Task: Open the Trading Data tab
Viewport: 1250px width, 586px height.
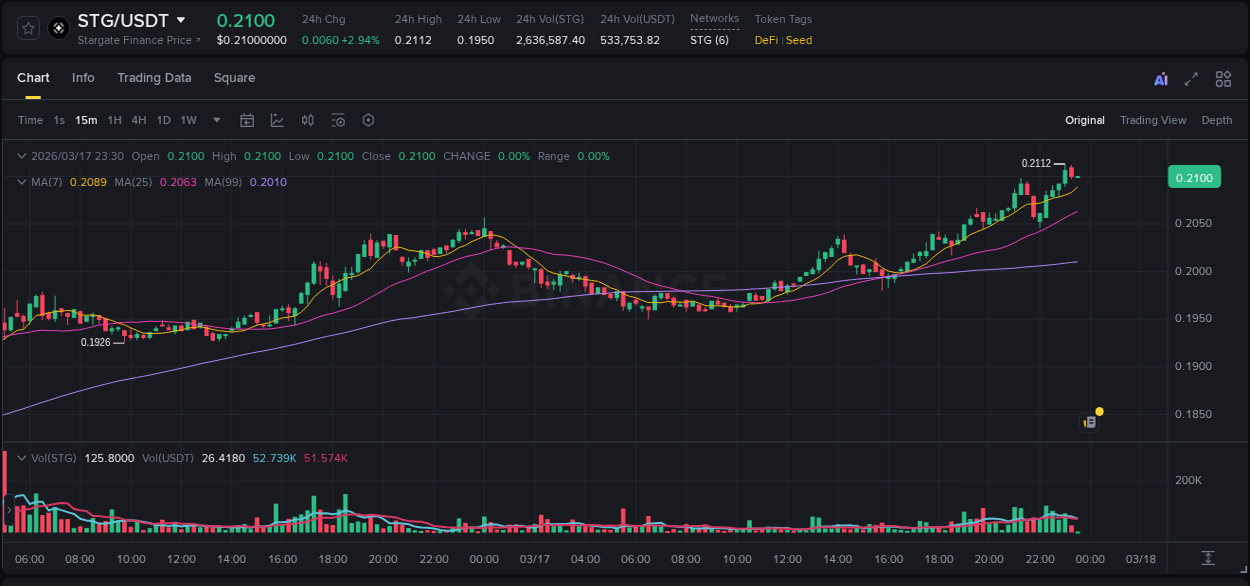Action: click(154, 78)
